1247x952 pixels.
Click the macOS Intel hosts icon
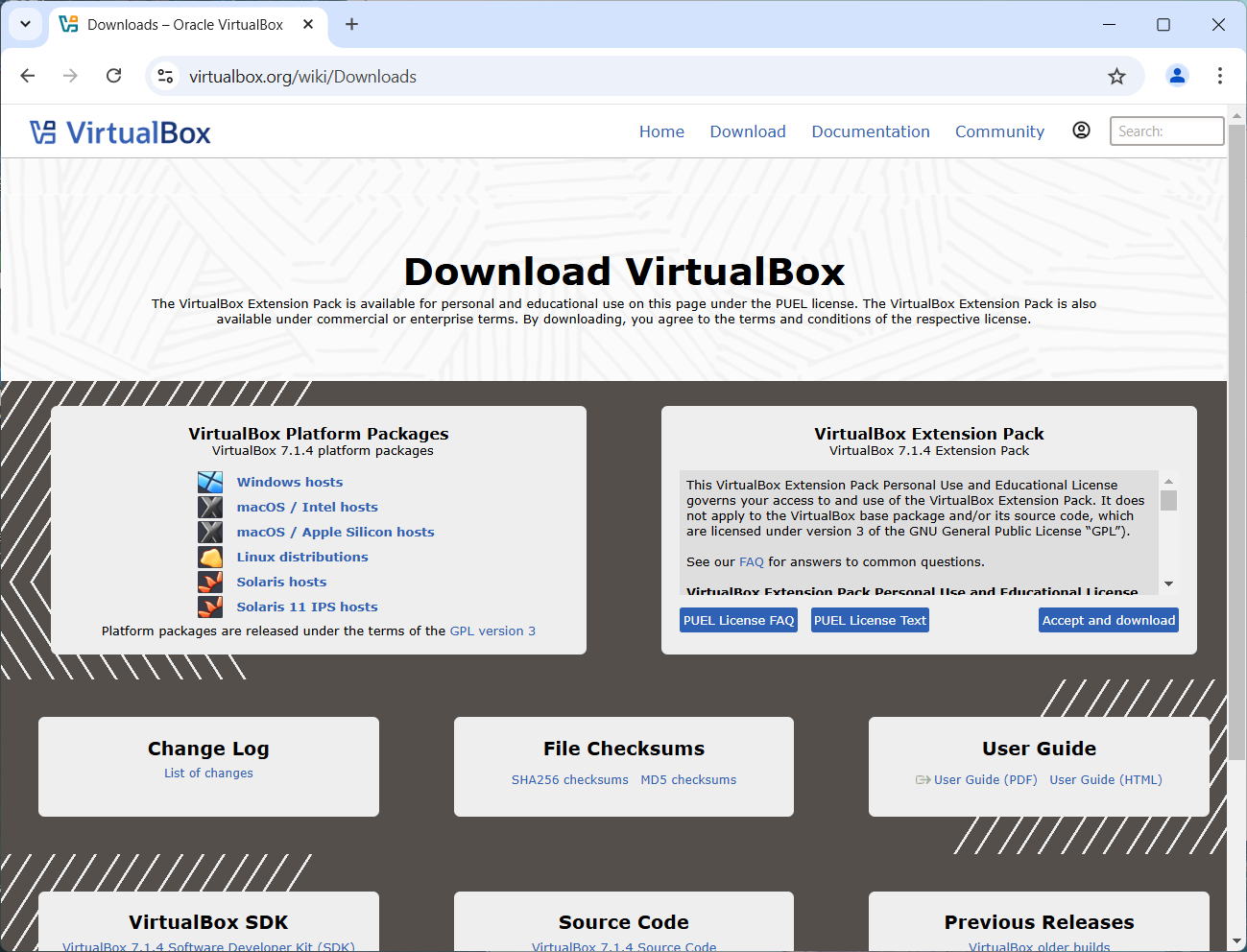point(210,507)
